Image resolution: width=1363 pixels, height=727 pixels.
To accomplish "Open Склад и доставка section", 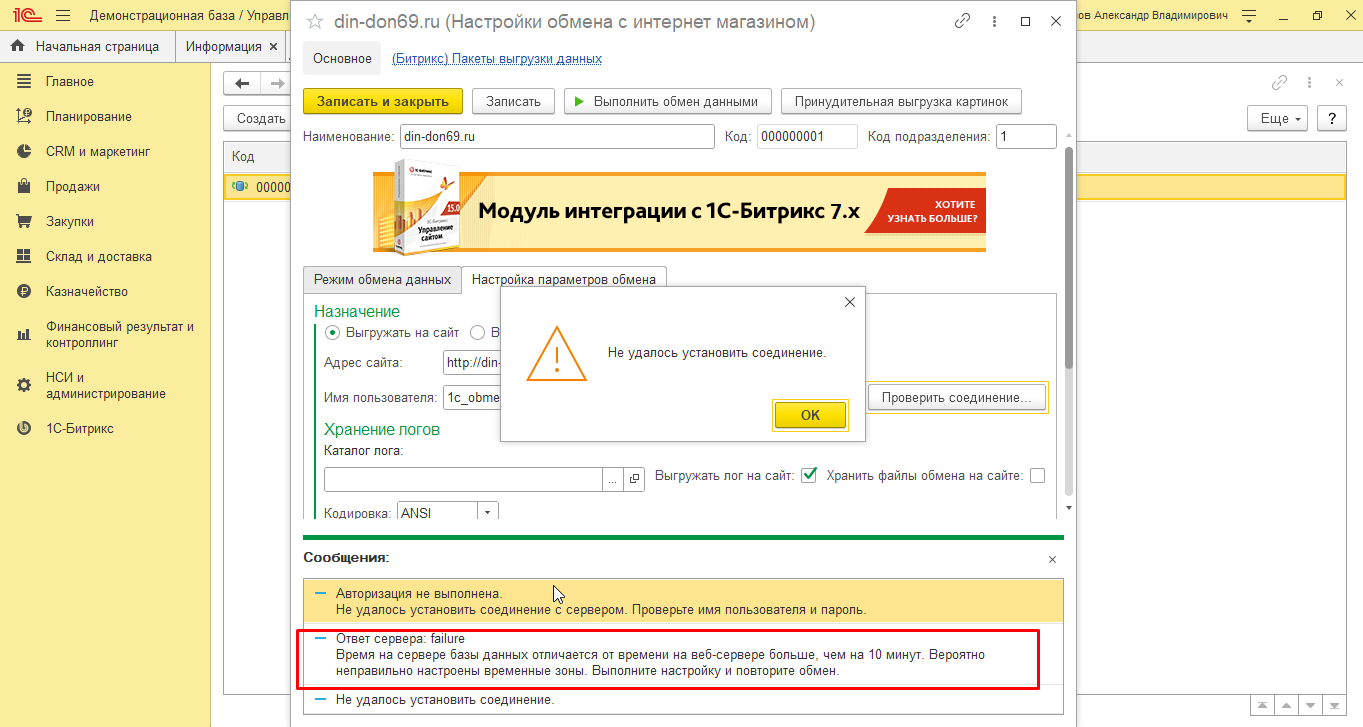I will tap(99, 257).
